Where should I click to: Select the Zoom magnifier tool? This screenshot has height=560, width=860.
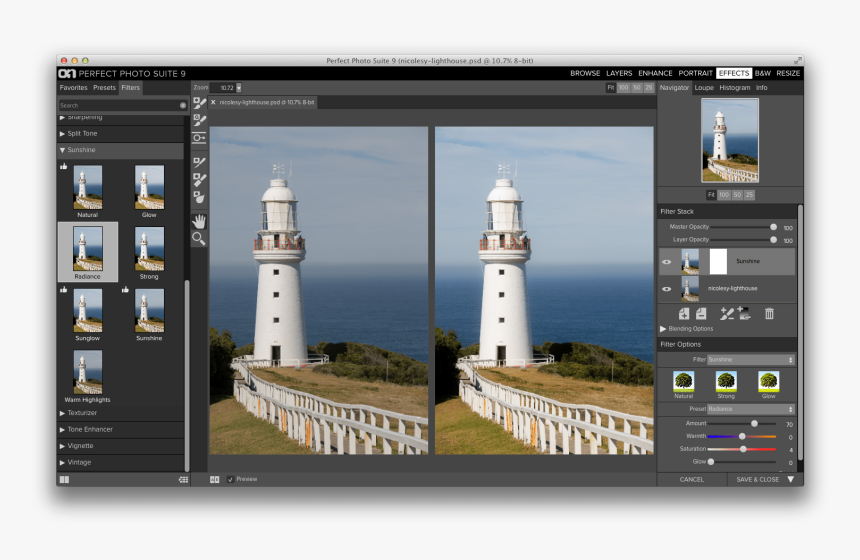(199, 239)
